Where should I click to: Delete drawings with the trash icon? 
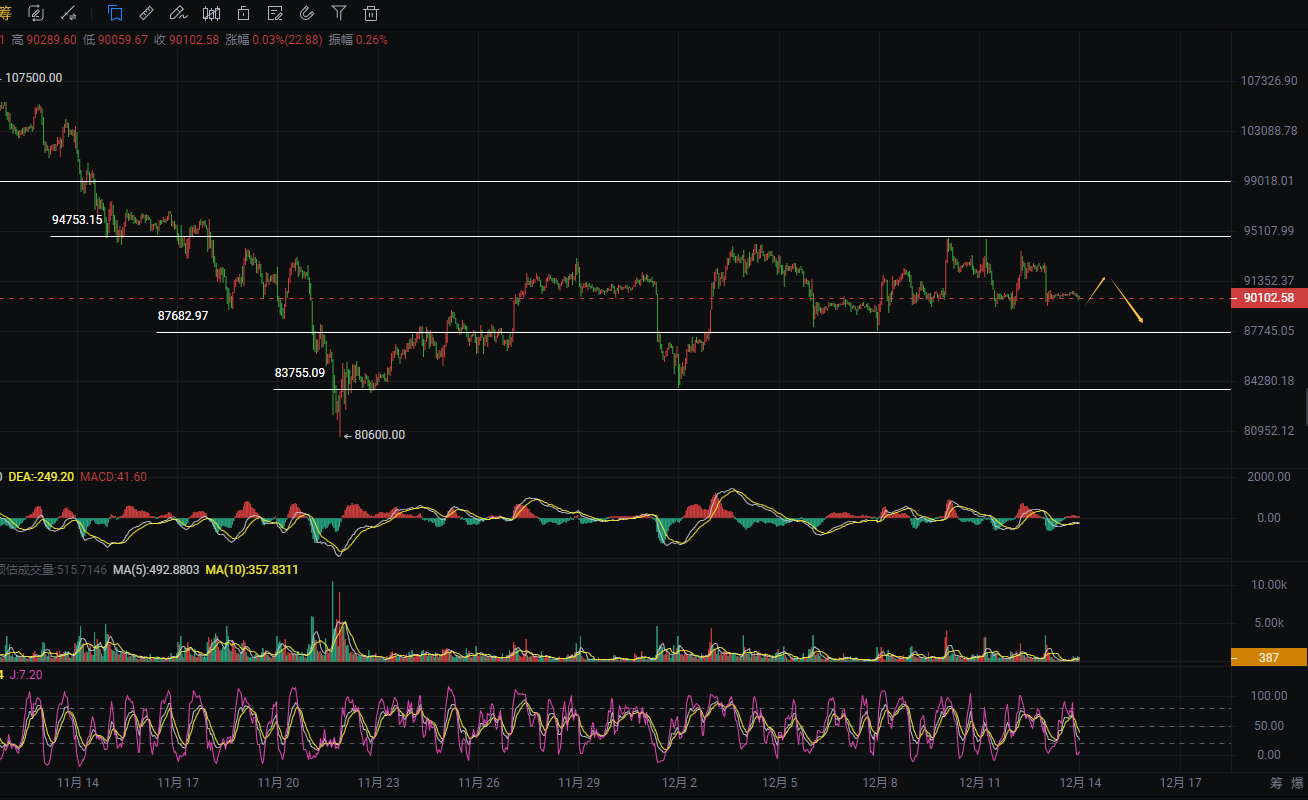371,13
